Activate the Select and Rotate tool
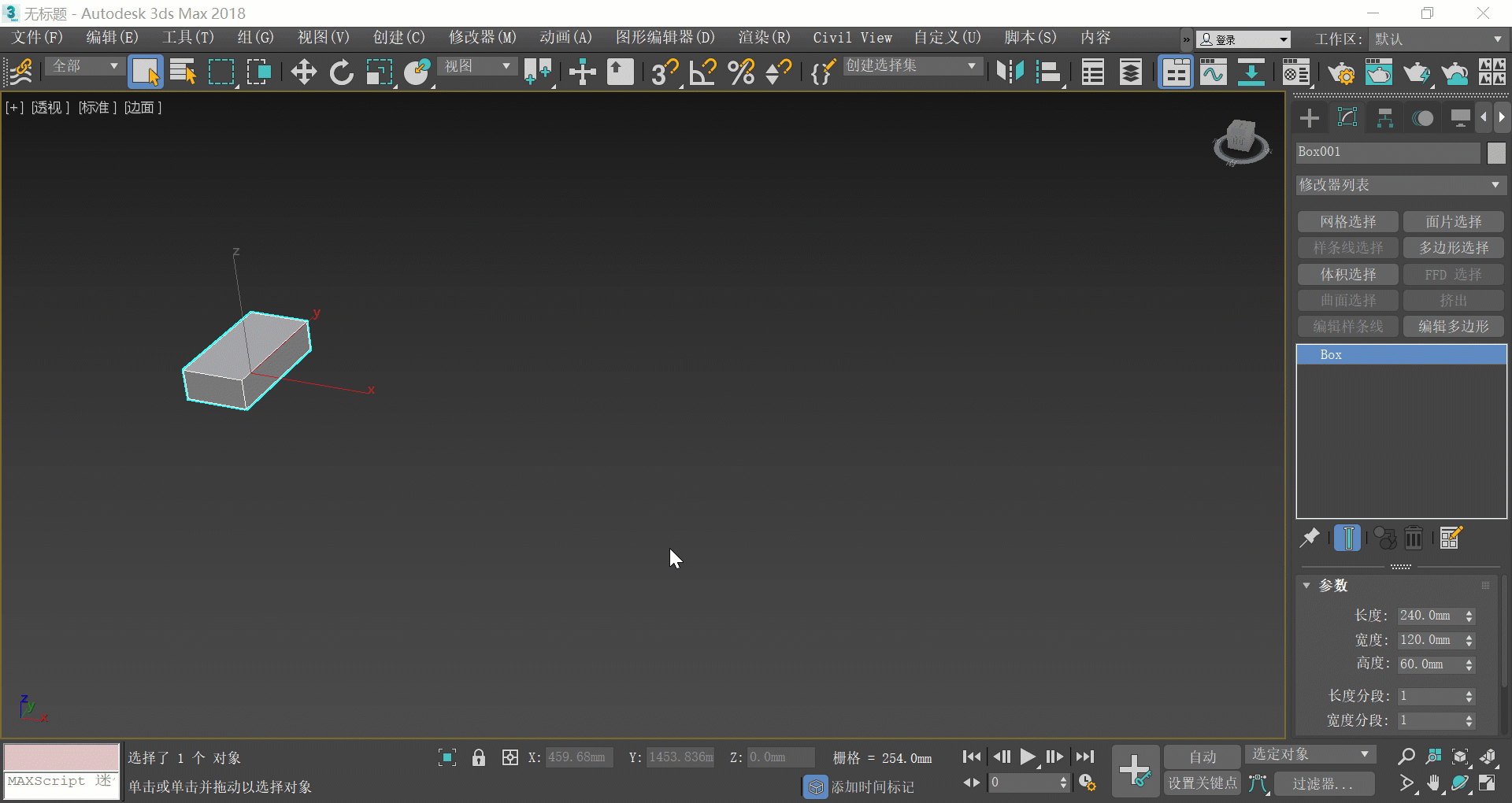Image resolution: width=1512 pixels, height=803 pixels. tap(341, 72)
